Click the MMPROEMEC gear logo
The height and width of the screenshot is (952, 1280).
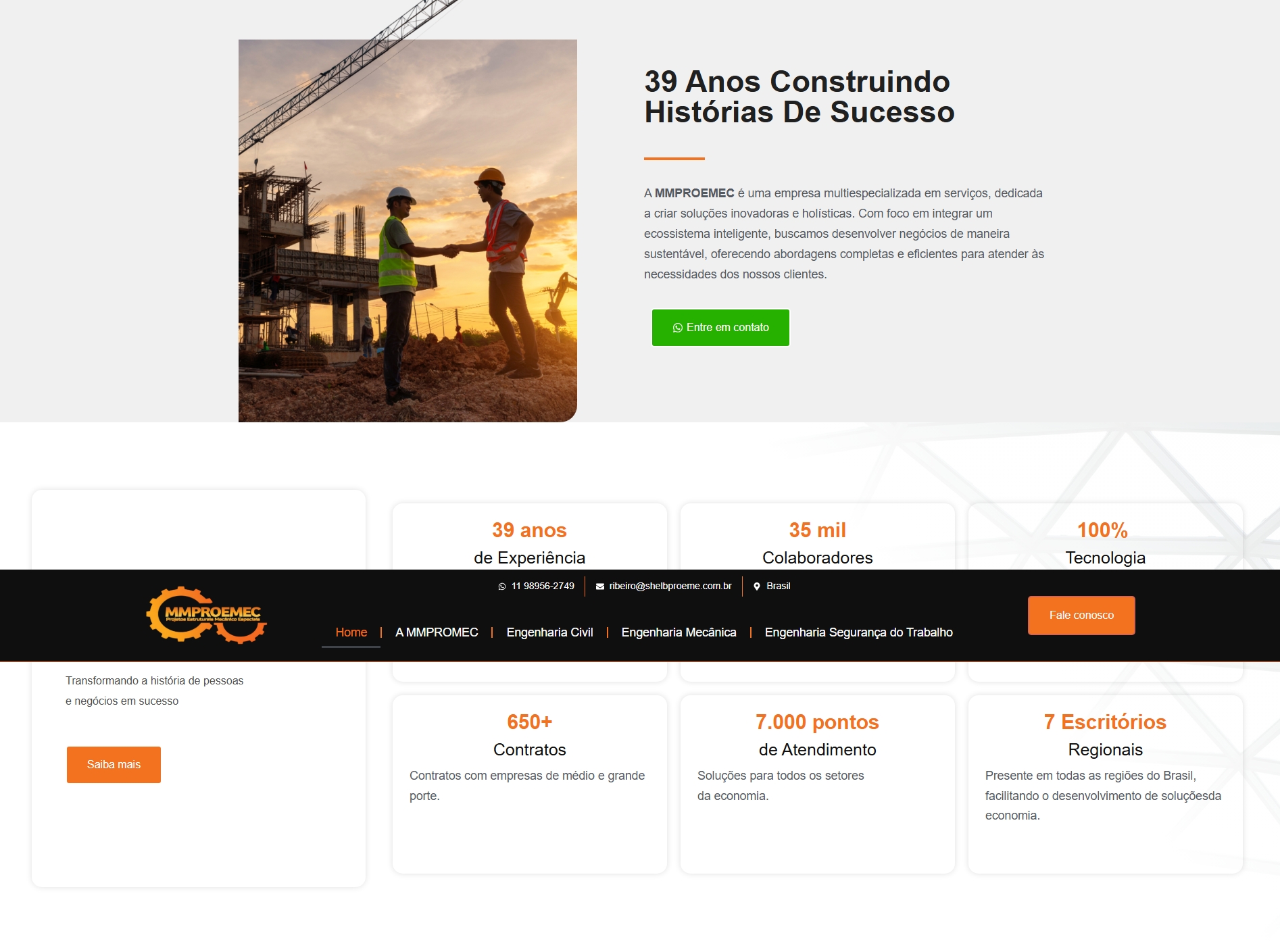[207, 615]
